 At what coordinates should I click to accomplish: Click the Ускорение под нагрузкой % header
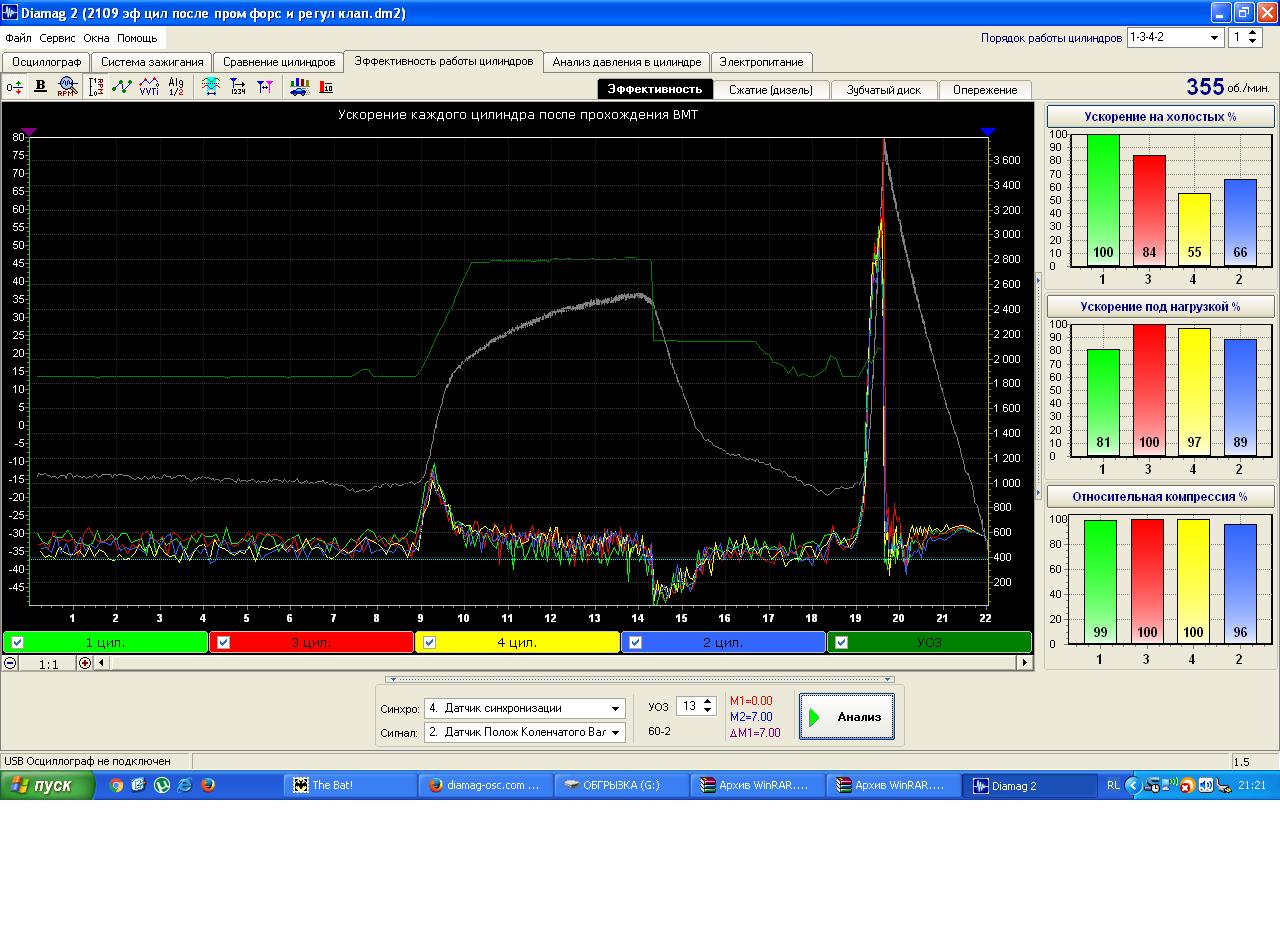tap(1160, 307)
